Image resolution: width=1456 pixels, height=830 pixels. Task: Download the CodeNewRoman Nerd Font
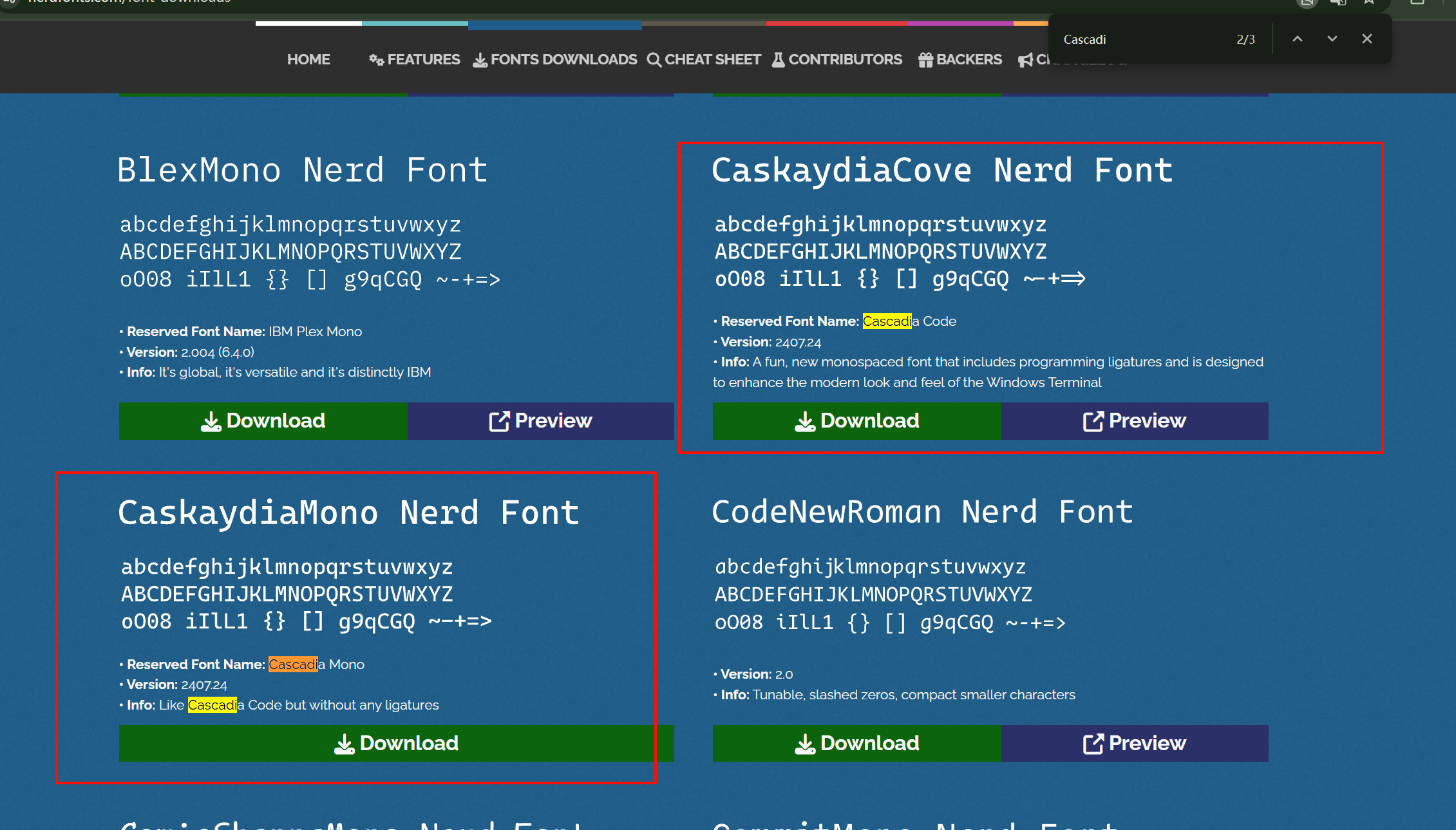click(857, 744)
